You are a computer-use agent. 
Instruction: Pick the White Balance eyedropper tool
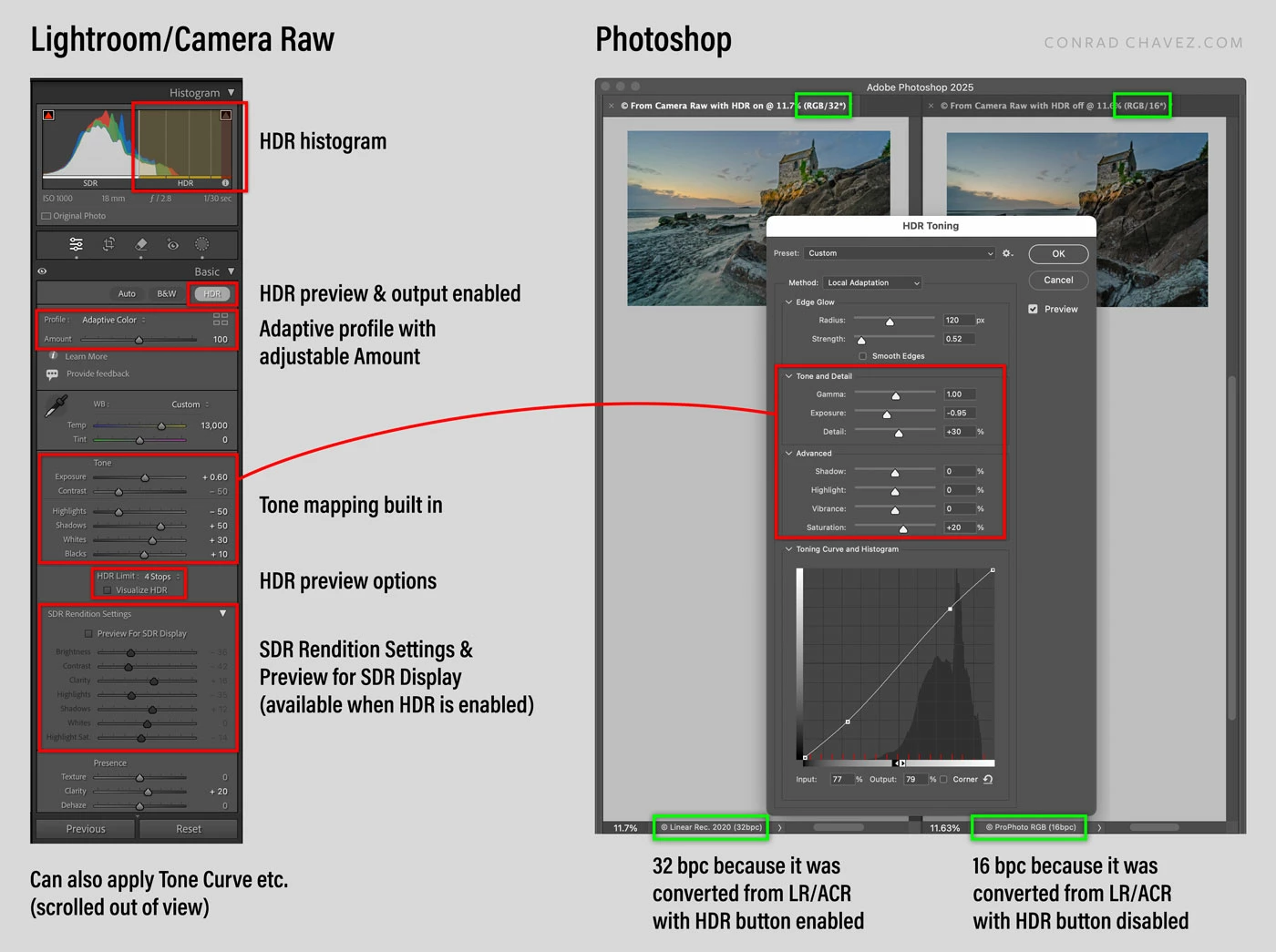57,406
